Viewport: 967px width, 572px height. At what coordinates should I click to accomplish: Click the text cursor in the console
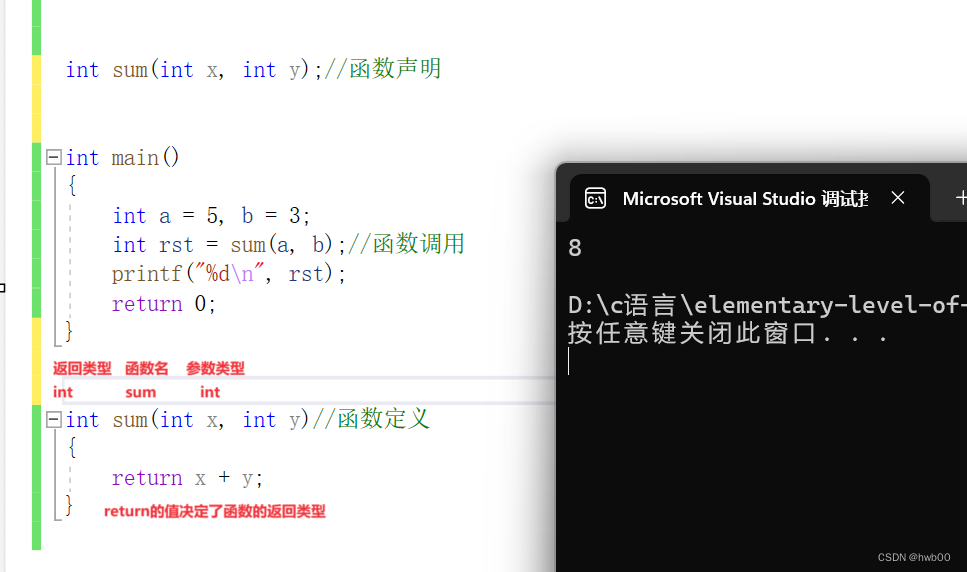(569, 361)
